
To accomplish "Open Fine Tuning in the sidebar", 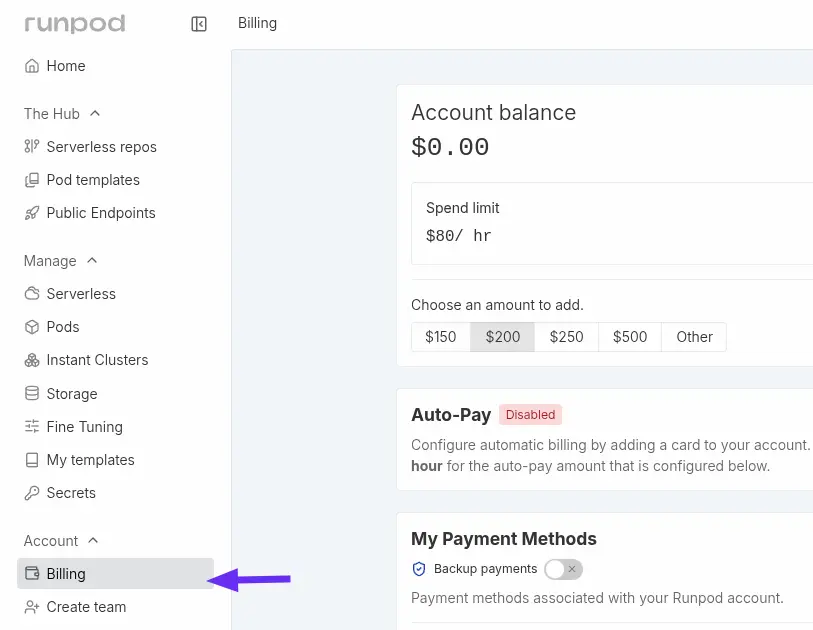I will tap(84, 427).
